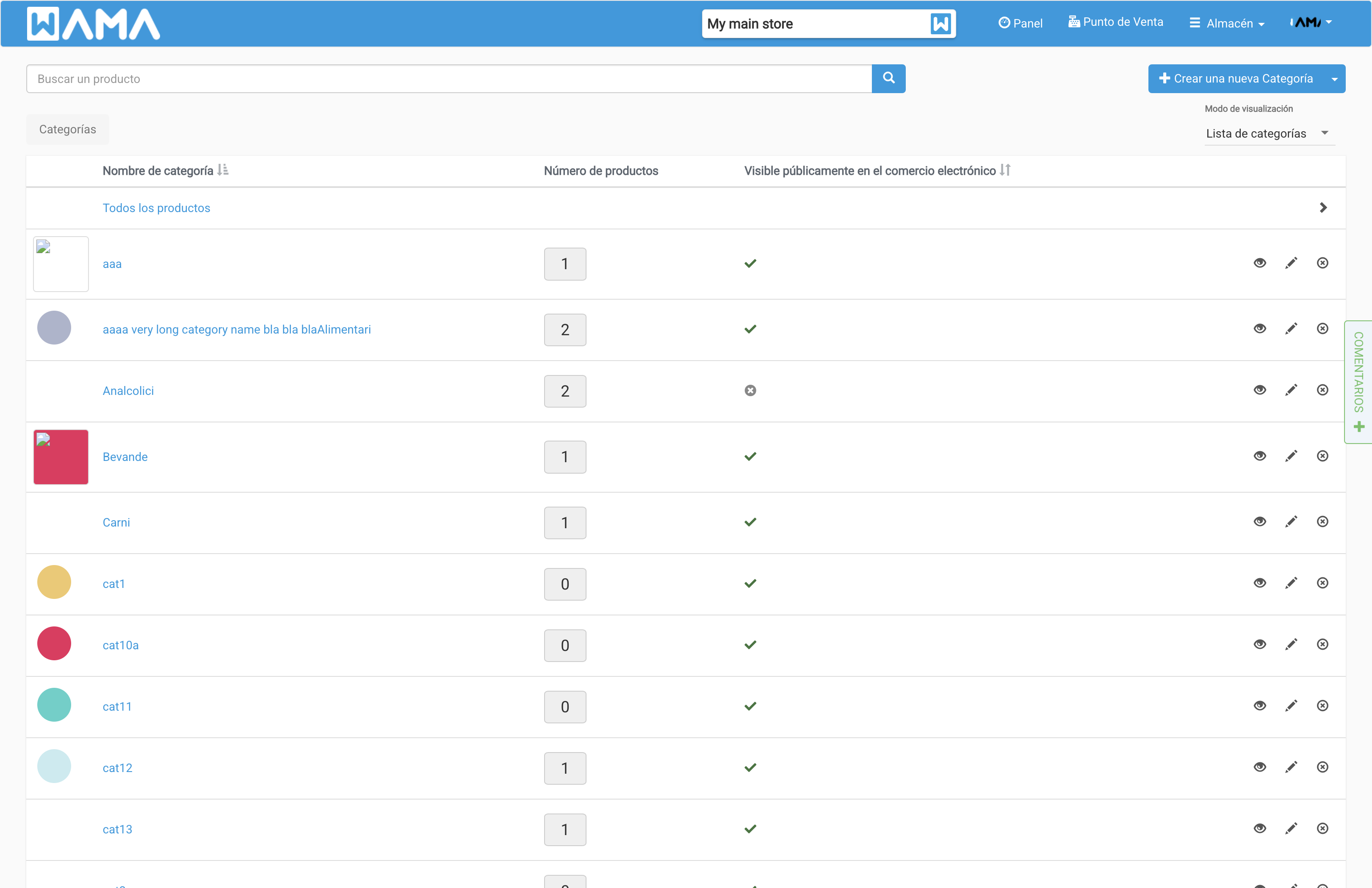Toggle eye view for cat12

click(1260, 767)
